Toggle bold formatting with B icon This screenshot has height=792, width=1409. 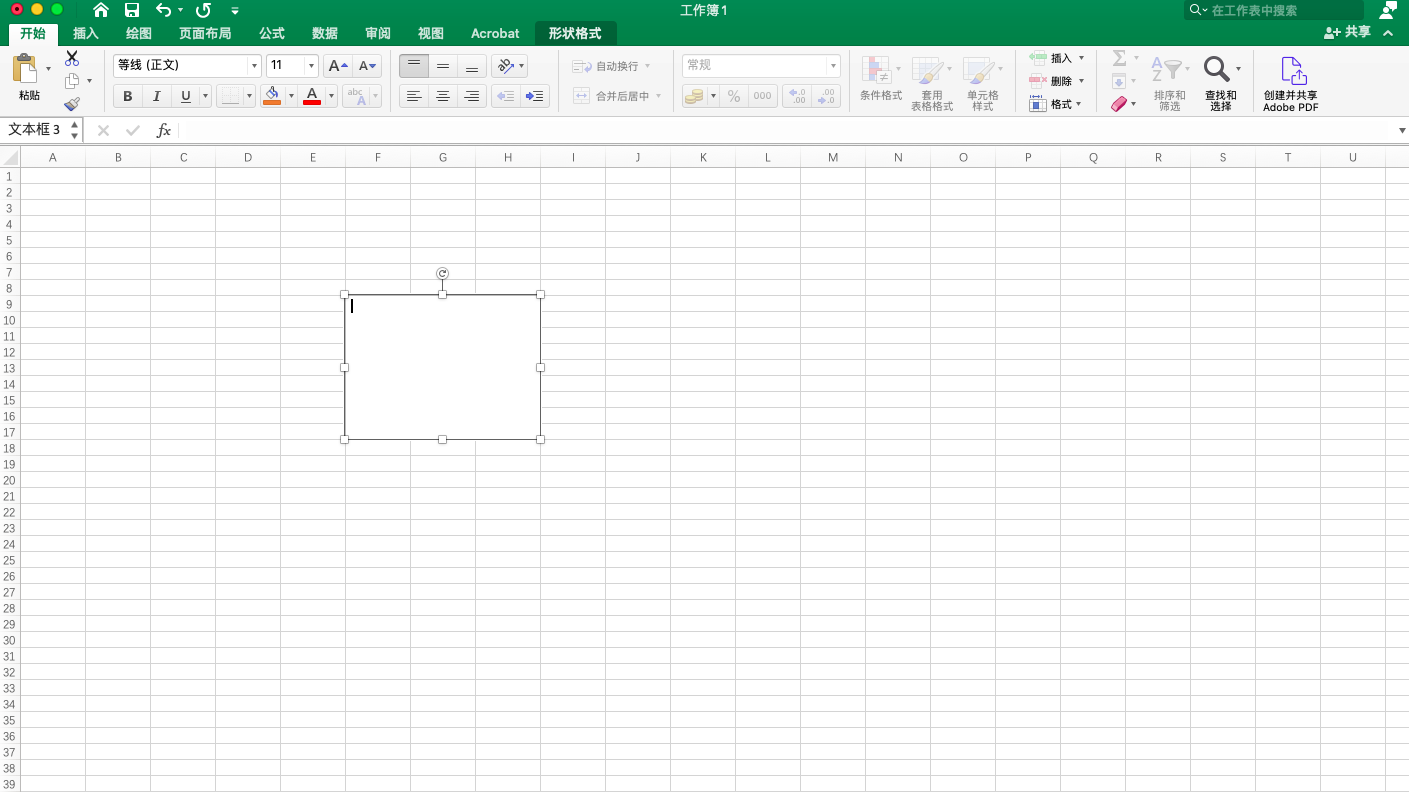click(x=127, y=96)
